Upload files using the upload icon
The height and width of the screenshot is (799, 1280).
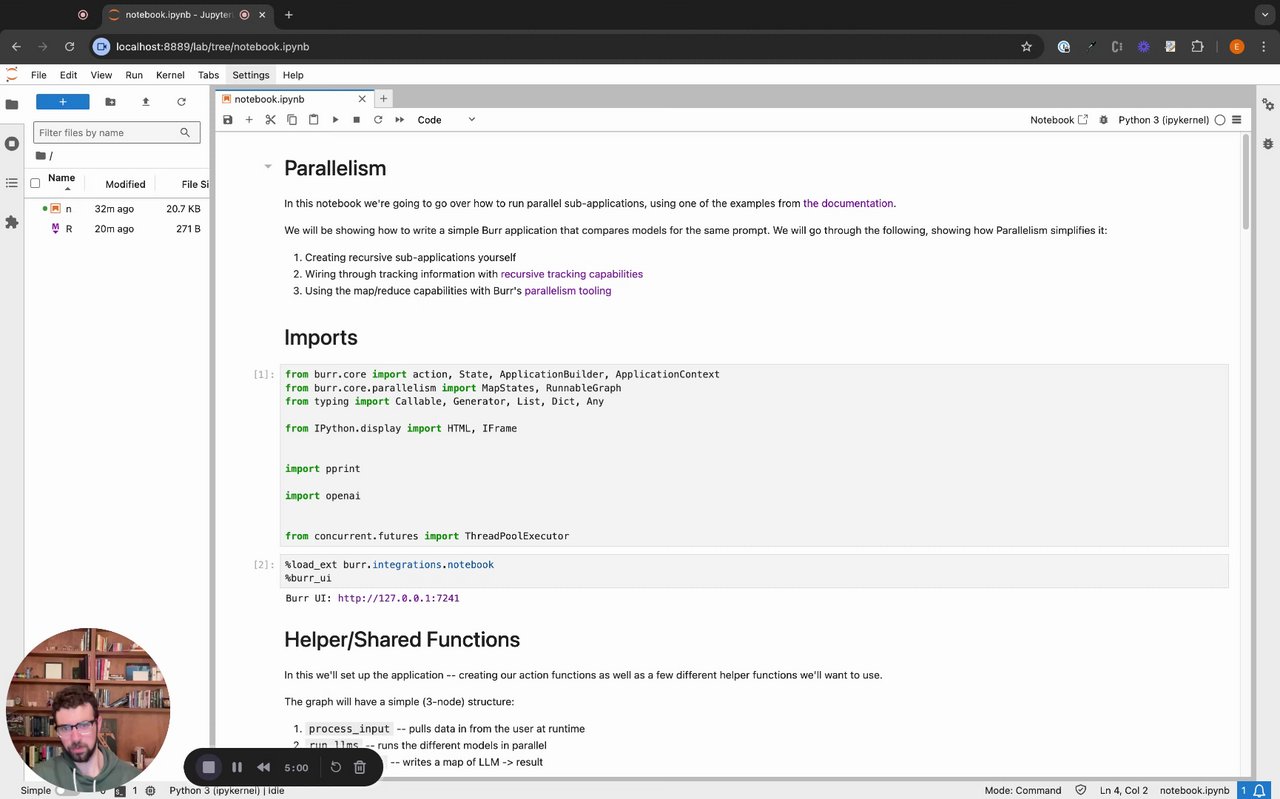[146, 102]
